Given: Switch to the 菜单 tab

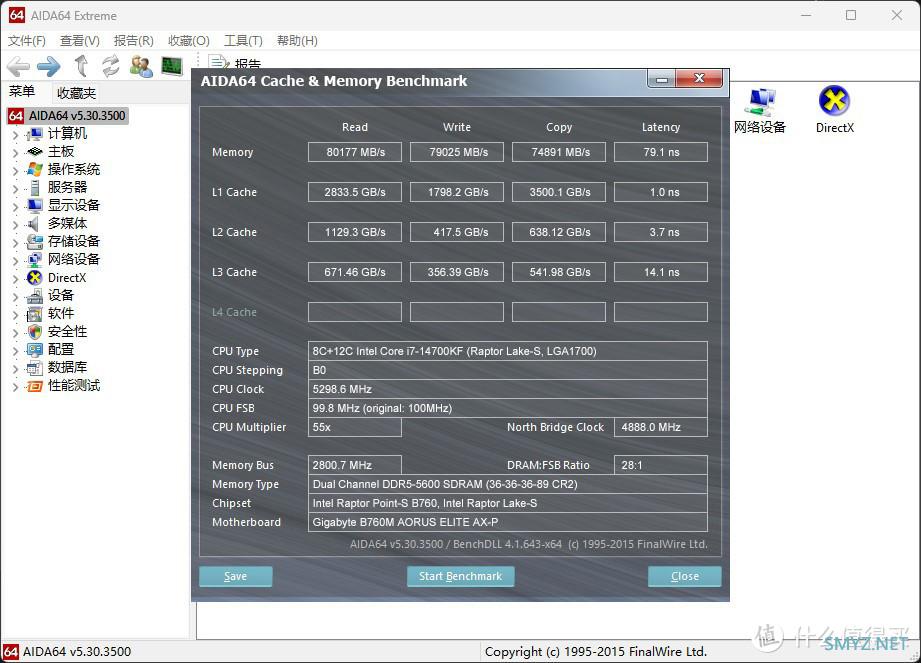Looking at the screenshot, I should (x=22, y=92).
